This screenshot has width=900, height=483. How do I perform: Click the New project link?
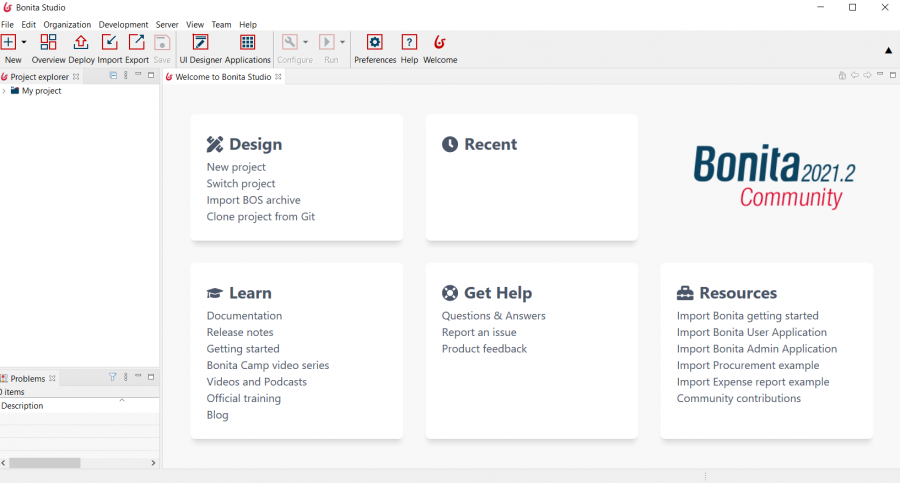pos(236,167)
